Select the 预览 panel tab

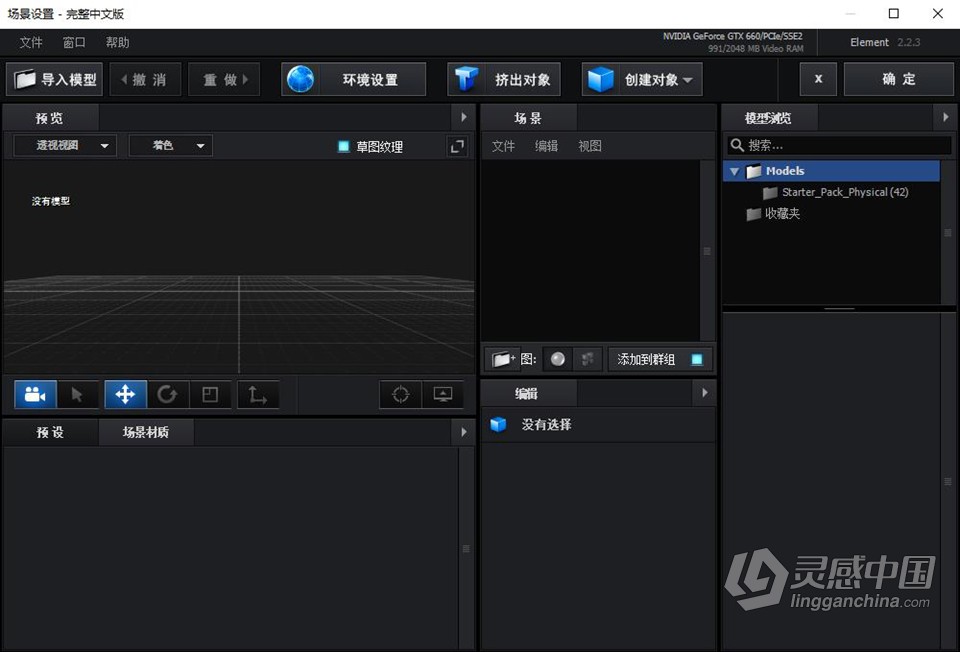pos(50,118)
